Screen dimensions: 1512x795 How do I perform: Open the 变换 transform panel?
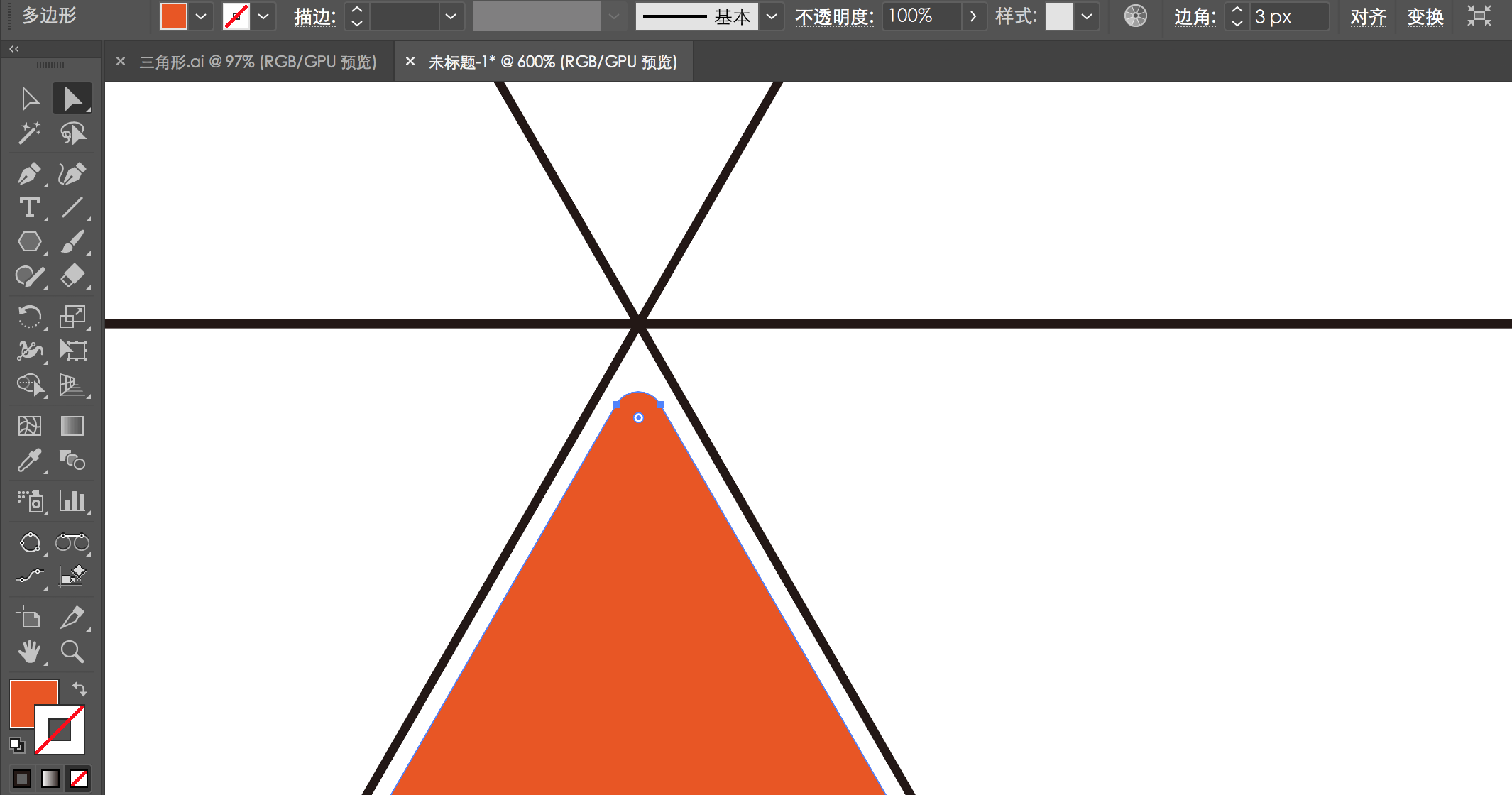(1425, 16)
